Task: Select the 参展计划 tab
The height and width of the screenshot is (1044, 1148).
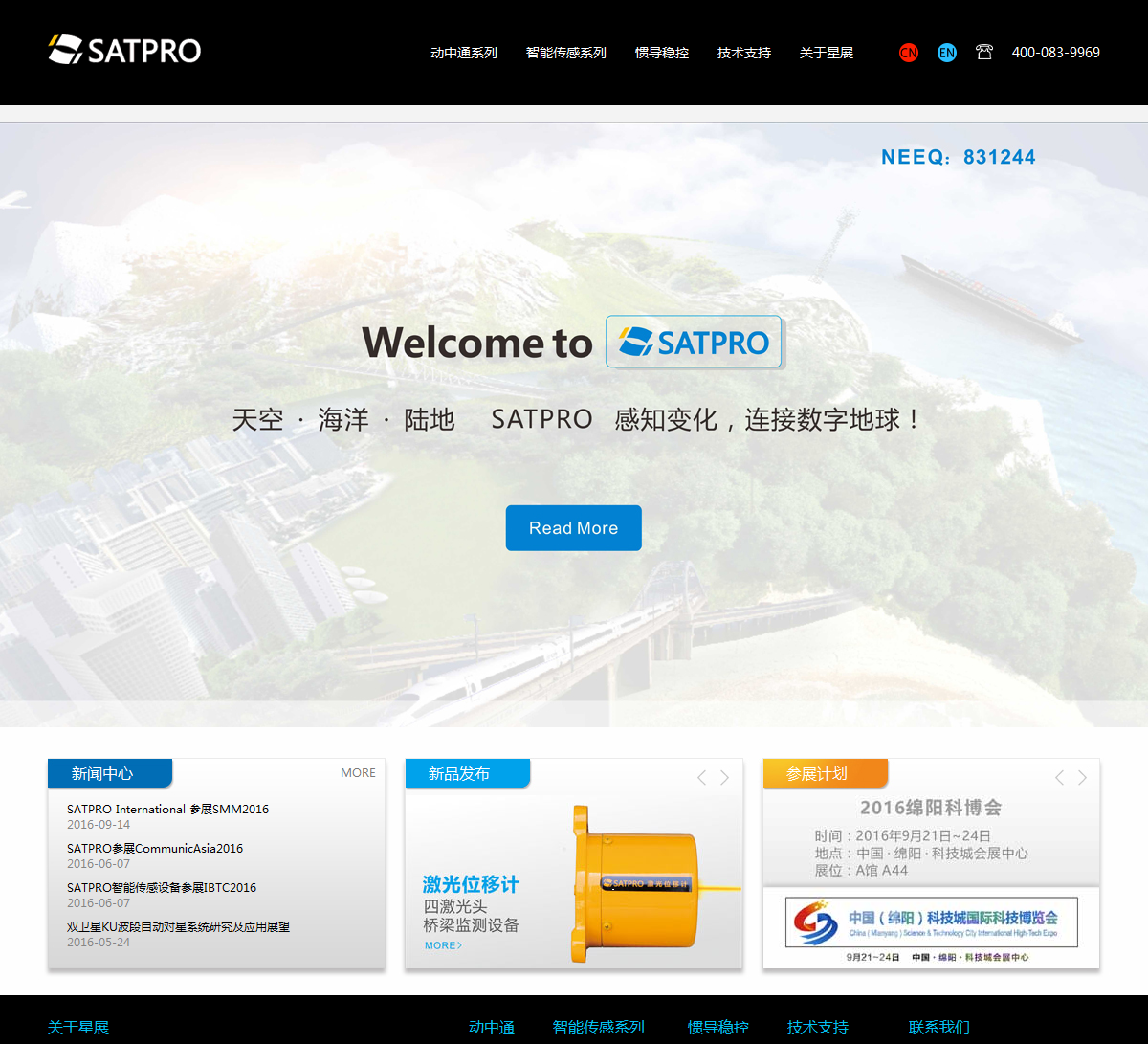Action: [x=825, y=773]
